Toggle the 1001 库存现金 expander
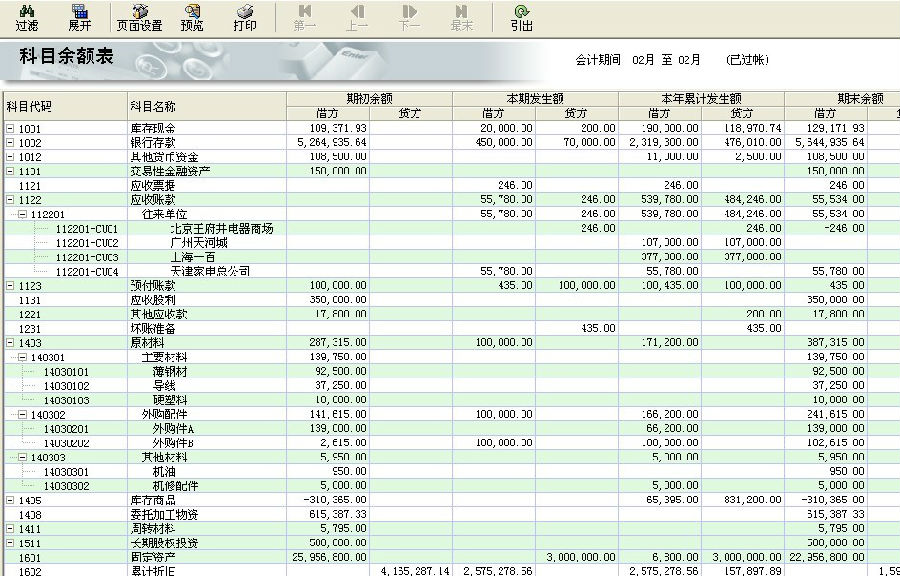 (10, 129)
